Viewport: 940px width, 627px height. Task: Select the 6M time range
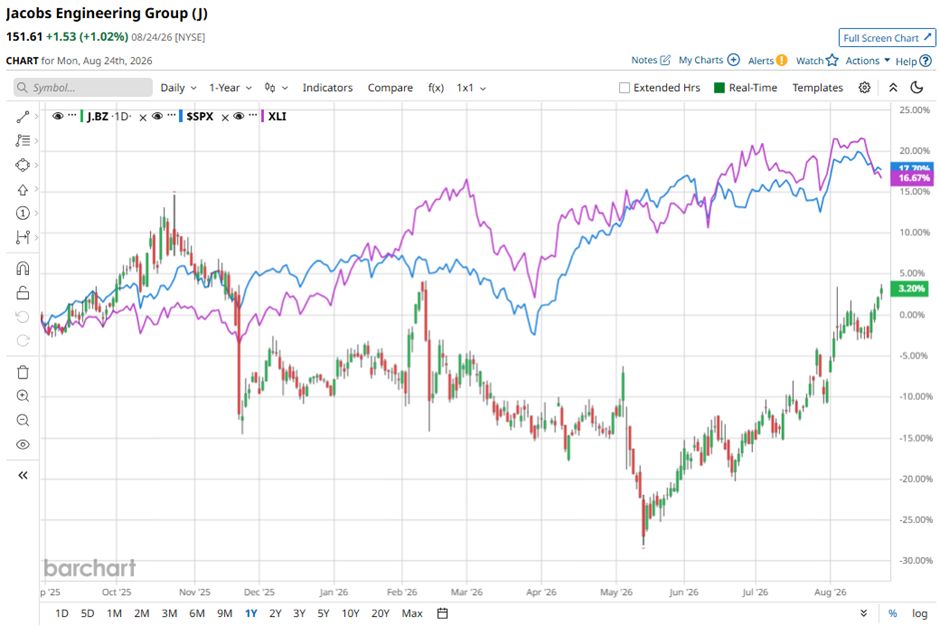pos(197,613)
